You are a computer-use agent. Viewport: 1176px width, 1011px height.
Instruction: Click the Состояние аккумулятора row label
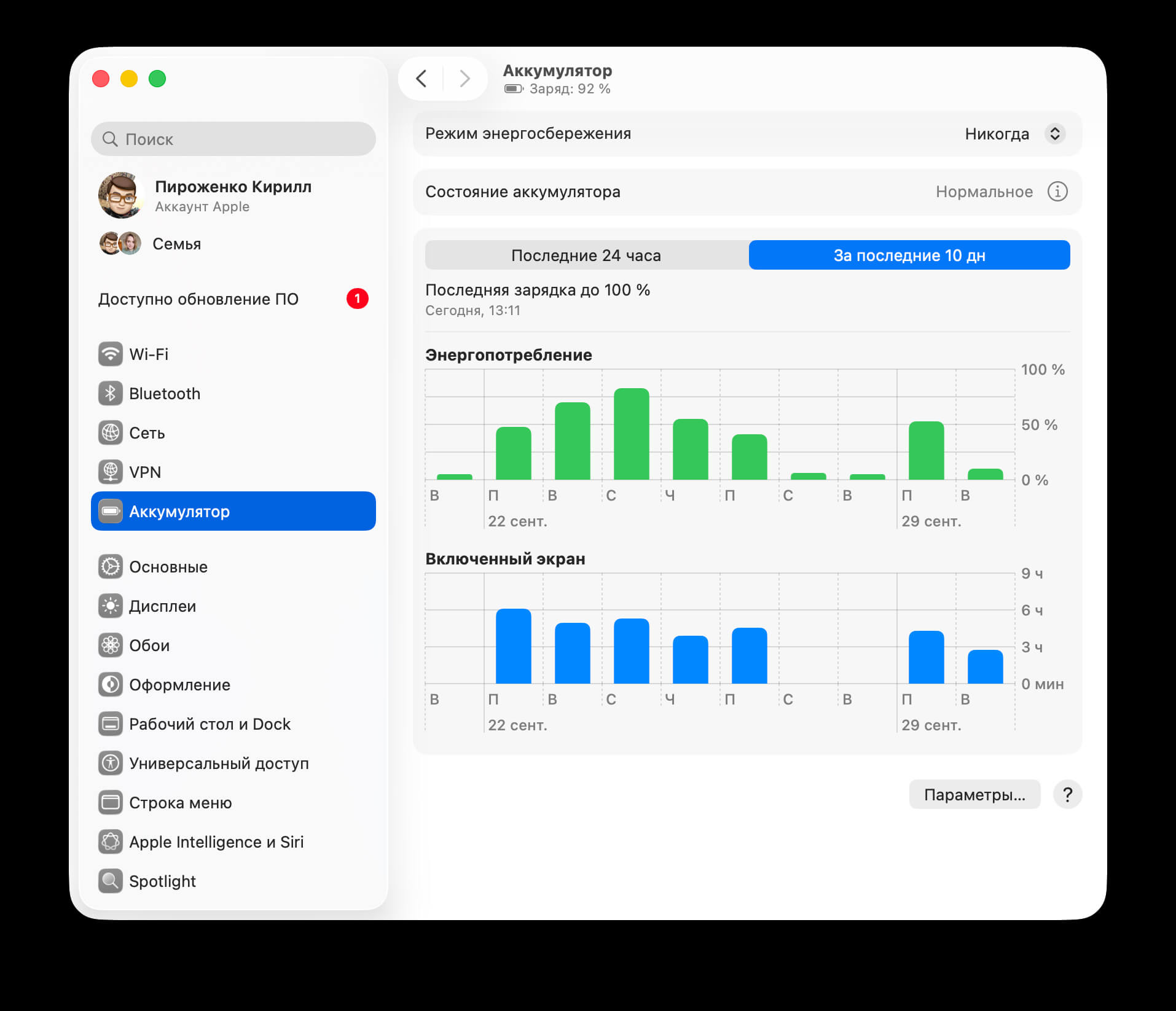coord(523,192)
